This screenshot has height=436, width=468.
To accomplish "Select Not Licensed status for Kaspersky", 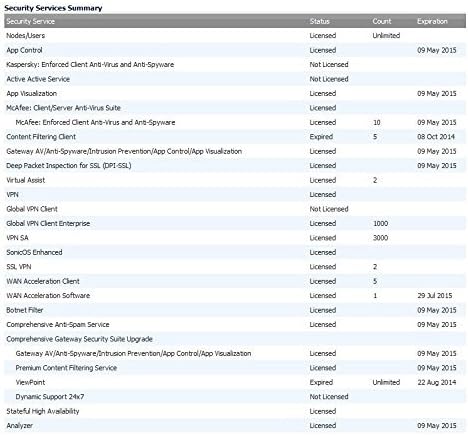I will point(329,65).
